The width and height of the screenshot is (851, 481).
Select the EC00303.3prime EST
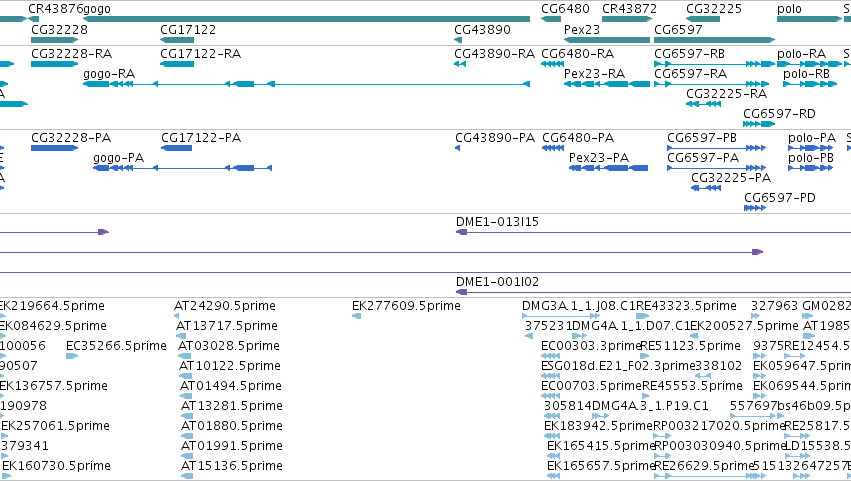550,357
